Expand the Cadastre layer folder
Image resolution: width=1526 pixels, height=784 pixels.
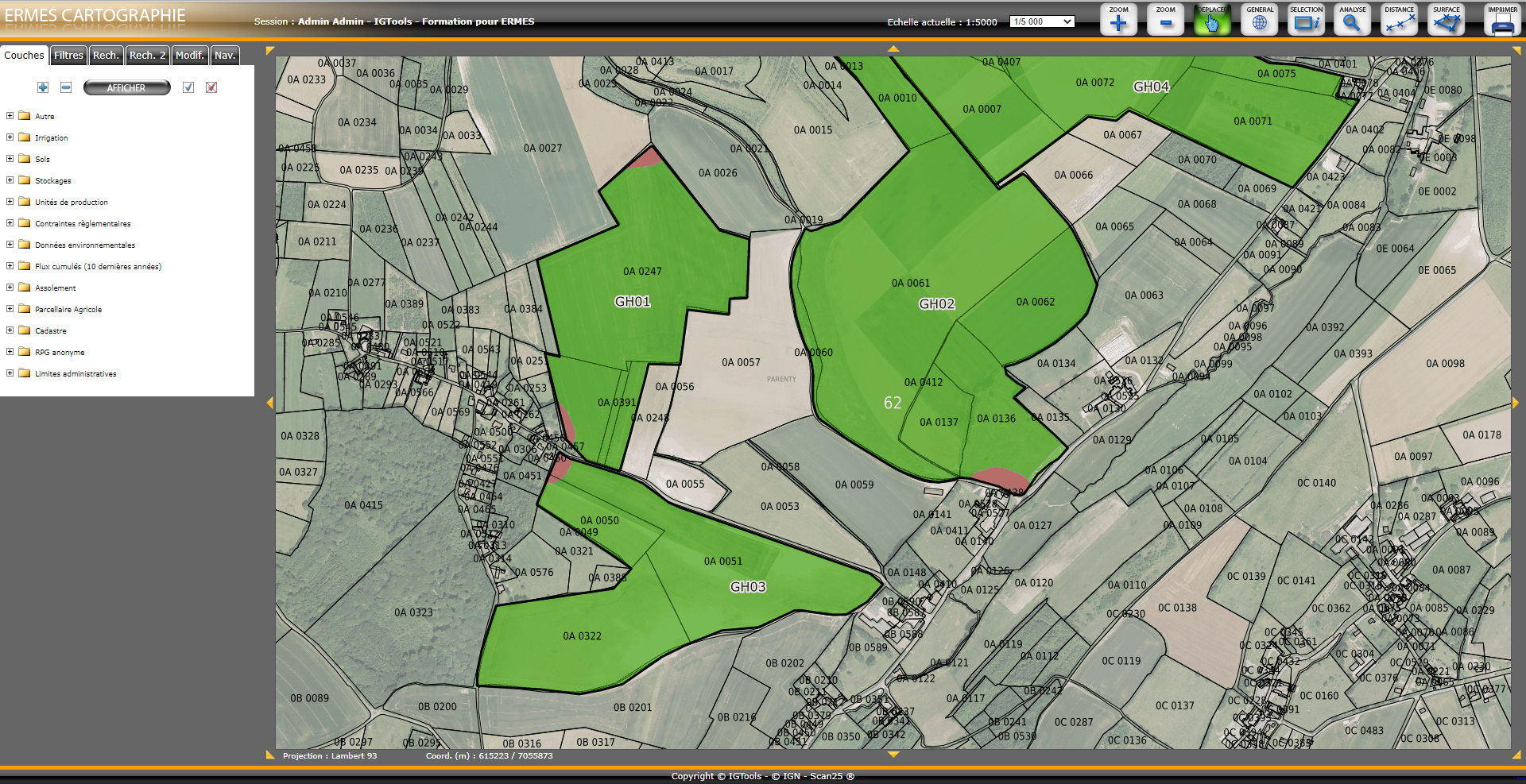10,330
